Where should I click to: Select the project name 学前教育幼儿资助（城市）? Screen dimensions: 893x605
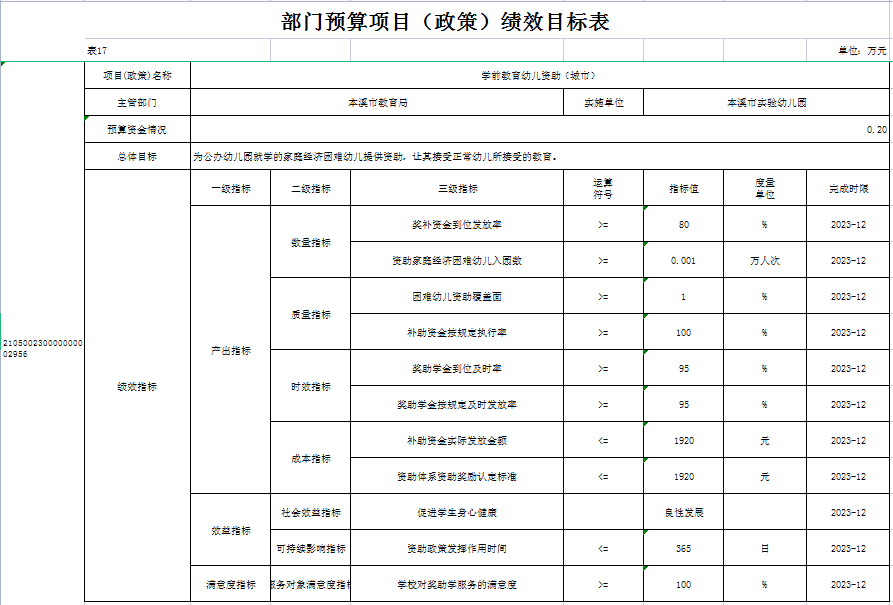[x=539, y=75]
